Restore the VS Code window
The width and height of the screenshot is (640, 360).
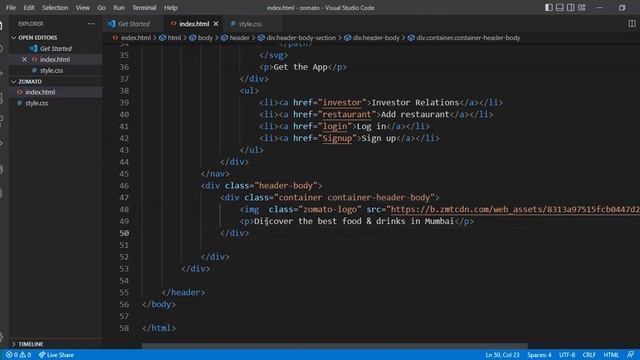(x=622, y=8)
